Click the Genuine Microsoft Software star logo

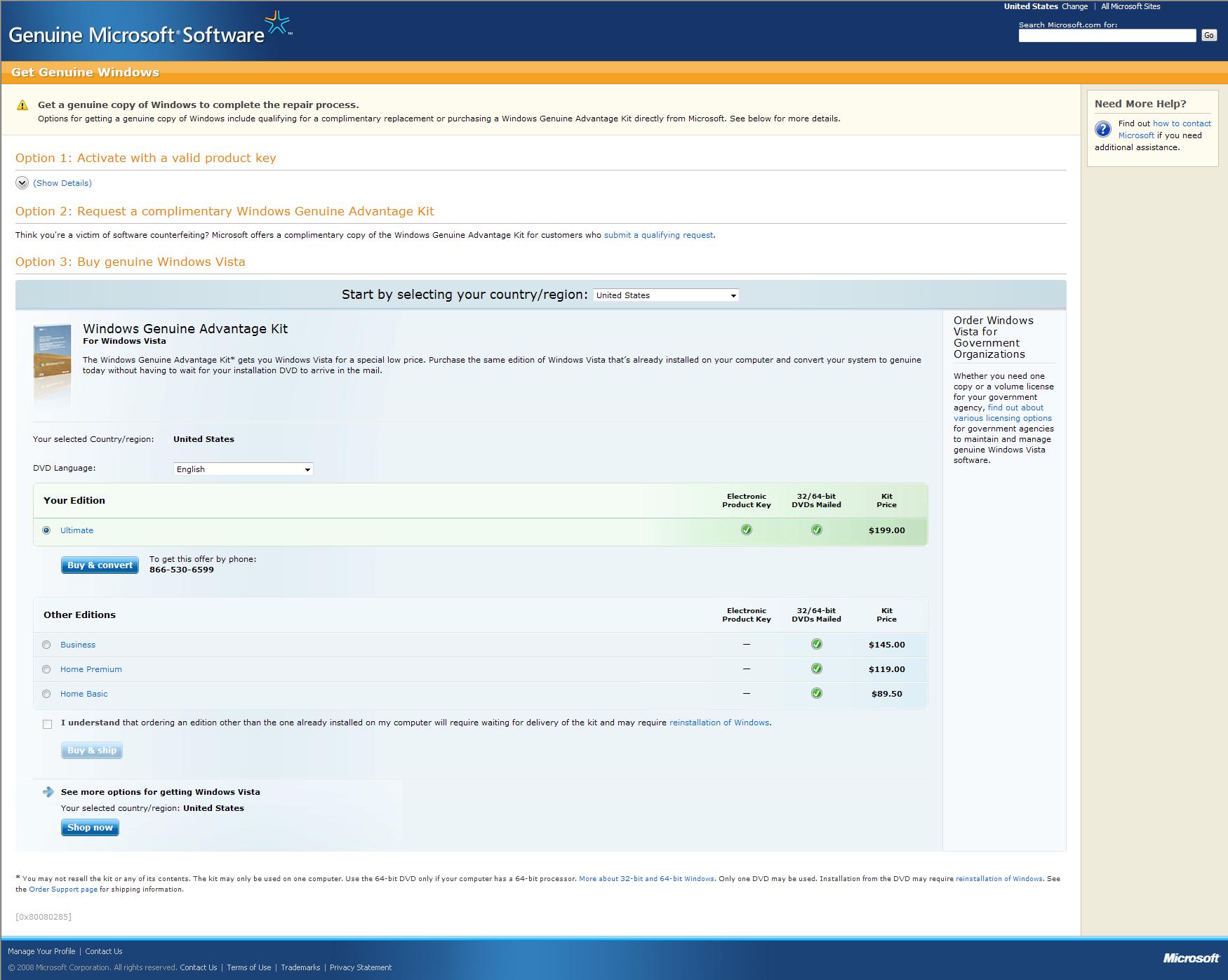point(278,24)
